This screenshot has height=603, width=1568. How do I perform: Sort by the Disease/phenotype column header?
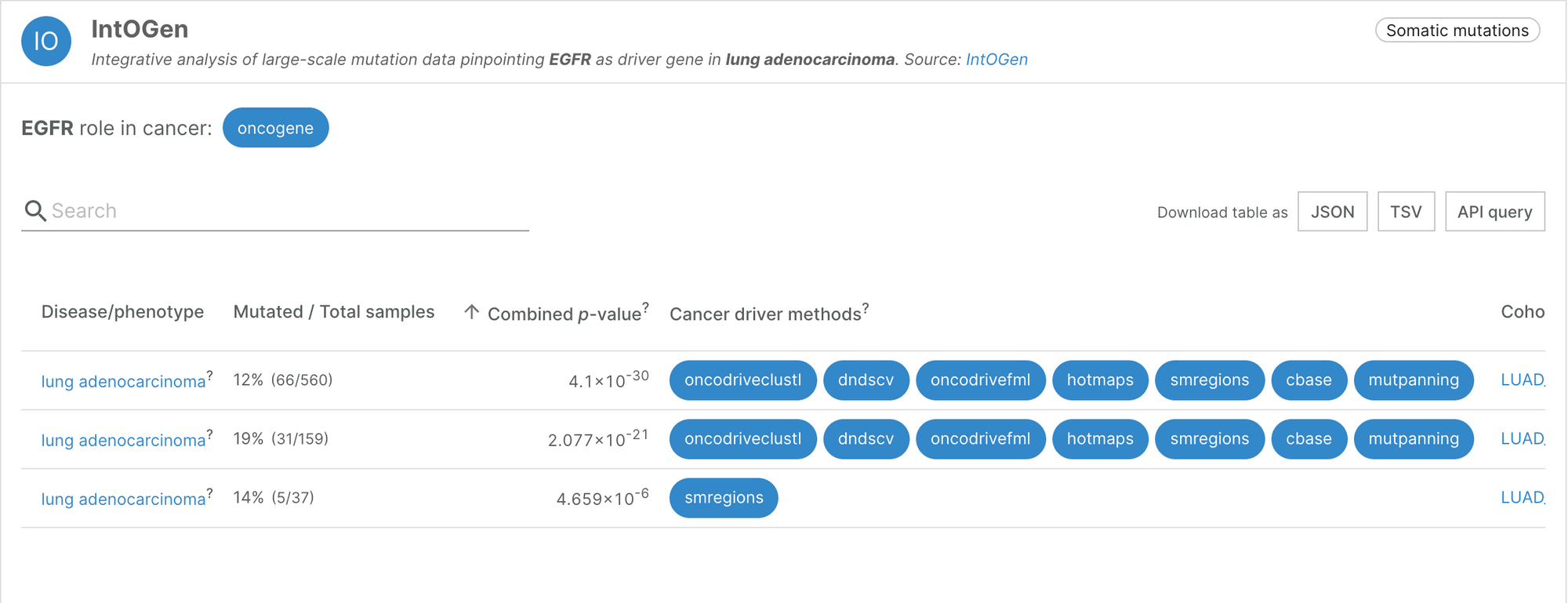[122, 312]
